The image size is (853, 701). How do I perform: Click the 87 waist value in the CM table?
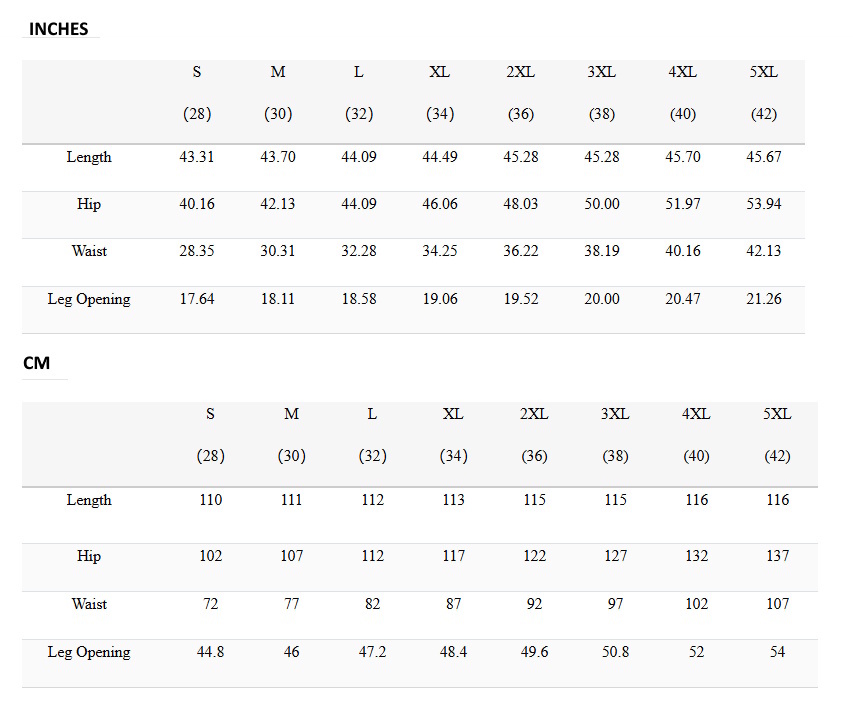click(454, 604)
